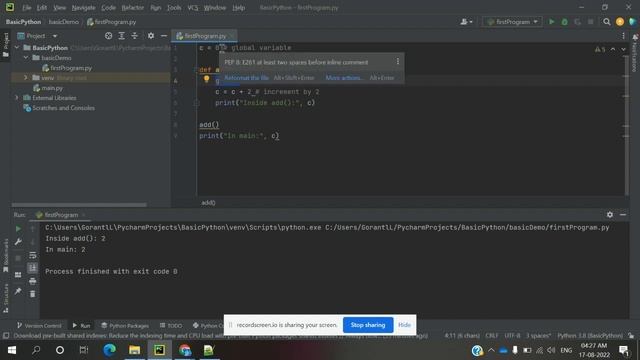This screenshot has height=360, width=640.
Task: Start debugging with the bug icon
Action: coord(564,22)
